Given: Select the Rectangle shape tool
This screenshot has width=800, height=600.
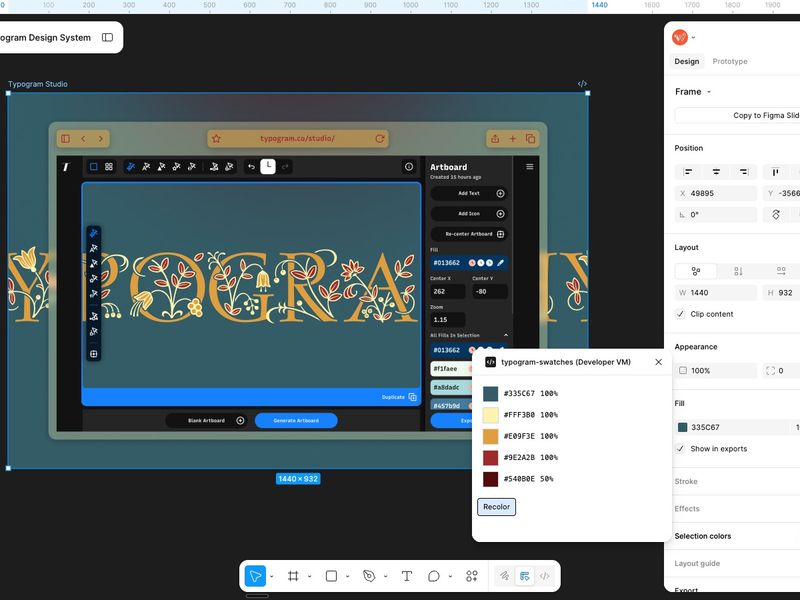Looking at the screenshot, I should pyautogui.click(x=331, y=576).
